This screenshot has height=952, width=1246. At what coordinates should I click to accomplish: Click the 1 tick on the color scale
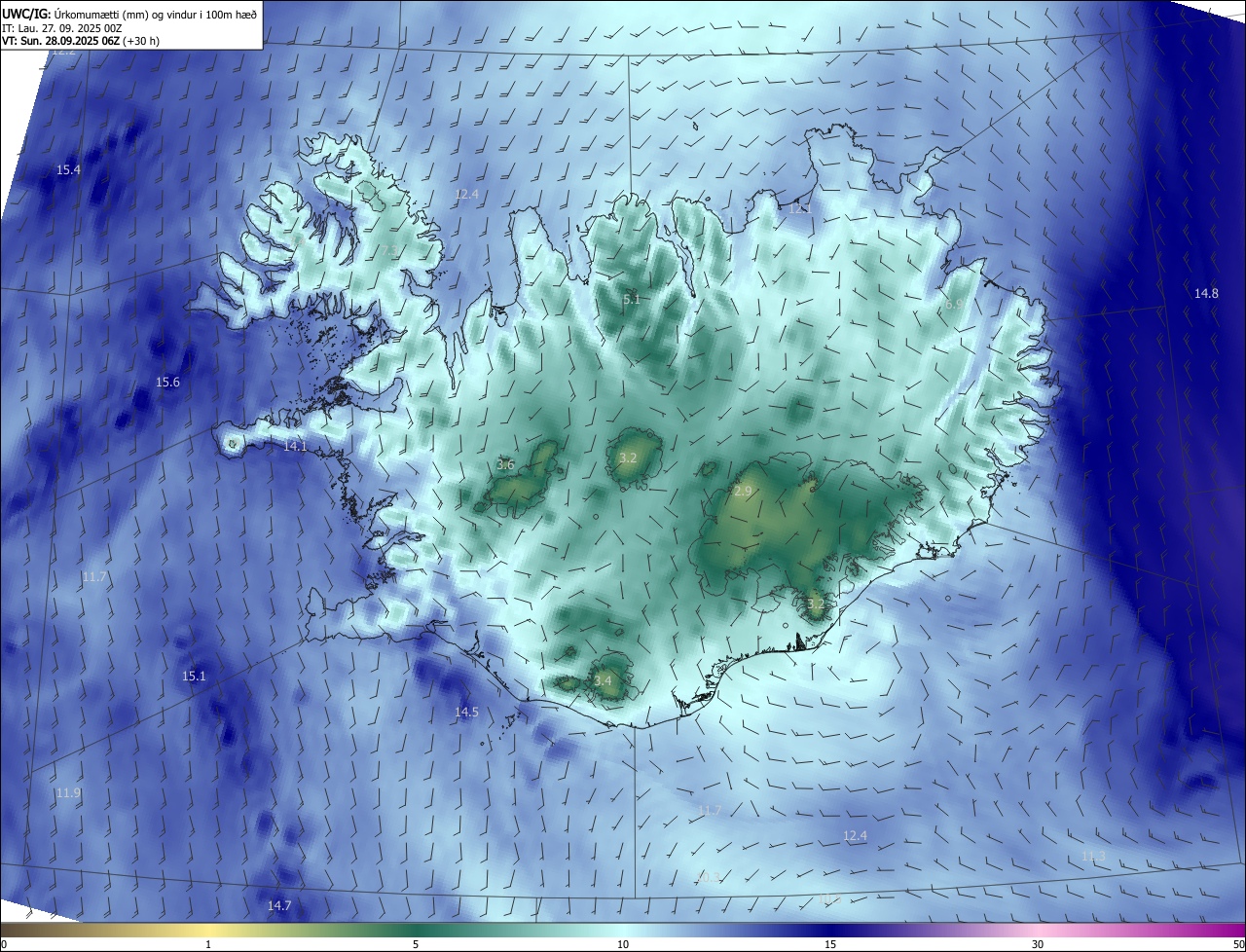(x=208, y=944)
